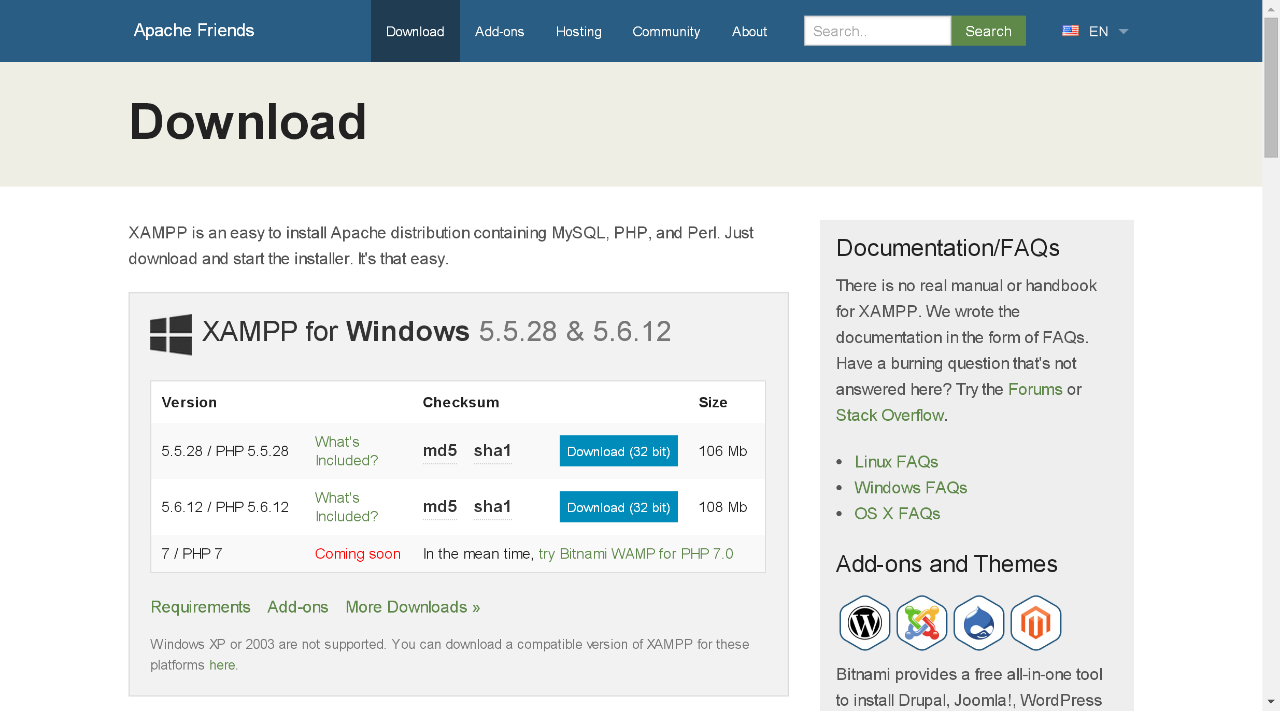Open the Forums link

point(1035,389)
